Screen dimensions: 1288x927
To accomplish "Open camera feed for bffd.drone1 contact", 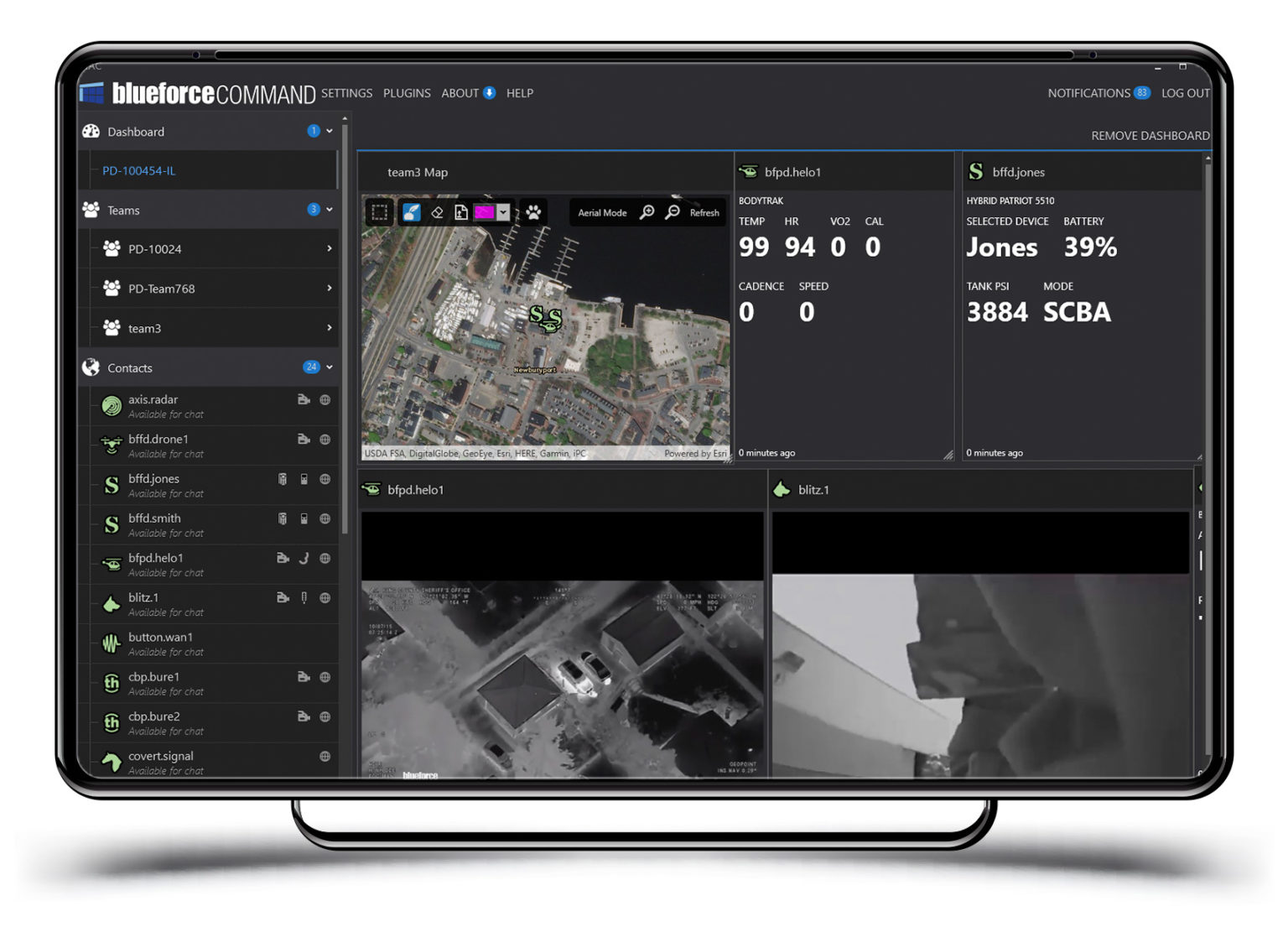I will coord(304,439).
